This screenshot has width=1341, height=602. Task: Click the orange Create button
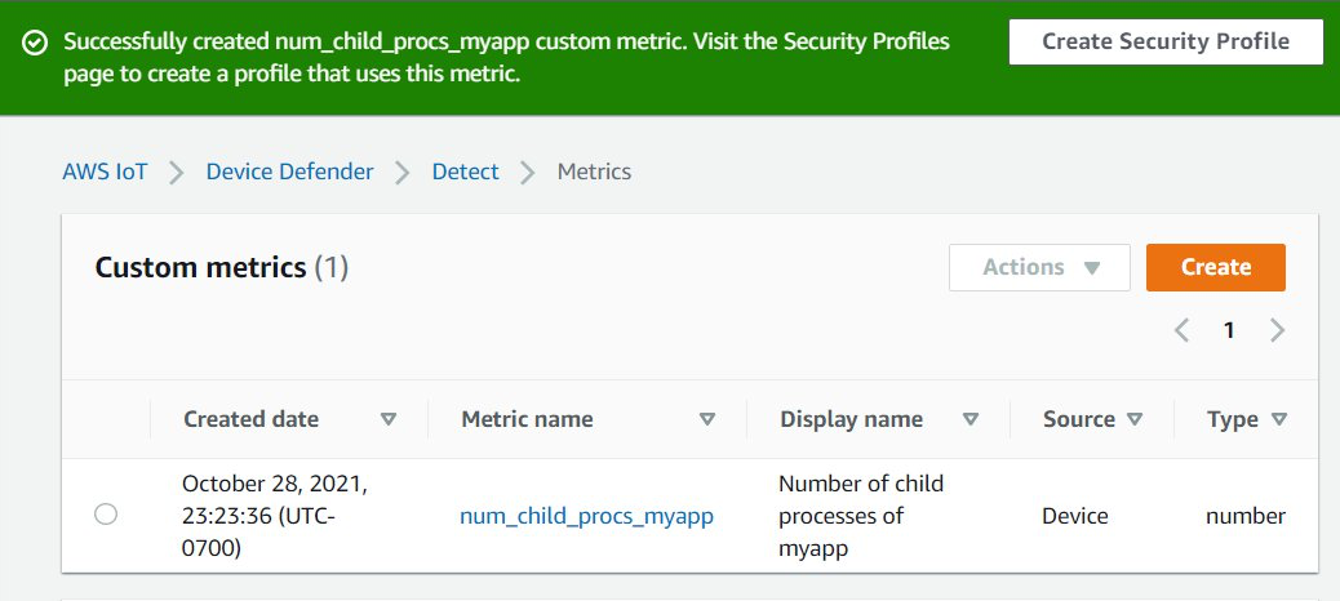tap(1215, 268)
